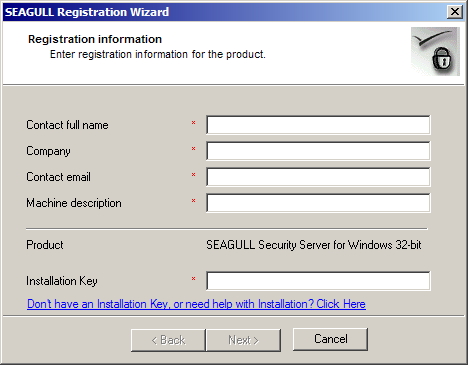Focus the Contact full name text box
Viewport: 468px width, 365px height.
tap(318, 125)
